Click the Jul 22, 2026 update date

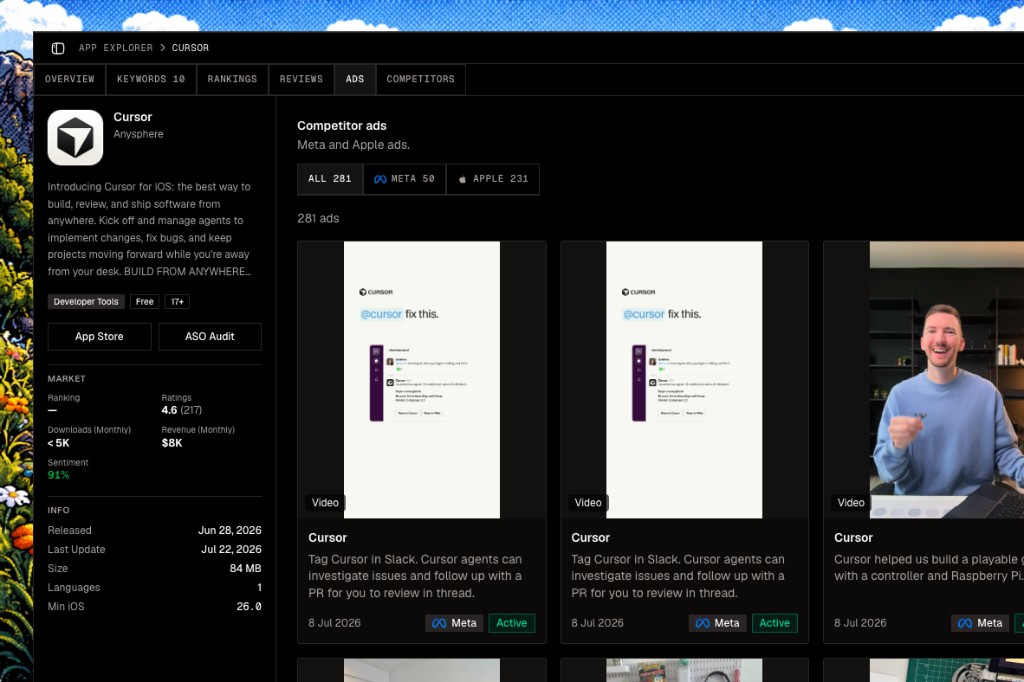click(x=231, y=549)
